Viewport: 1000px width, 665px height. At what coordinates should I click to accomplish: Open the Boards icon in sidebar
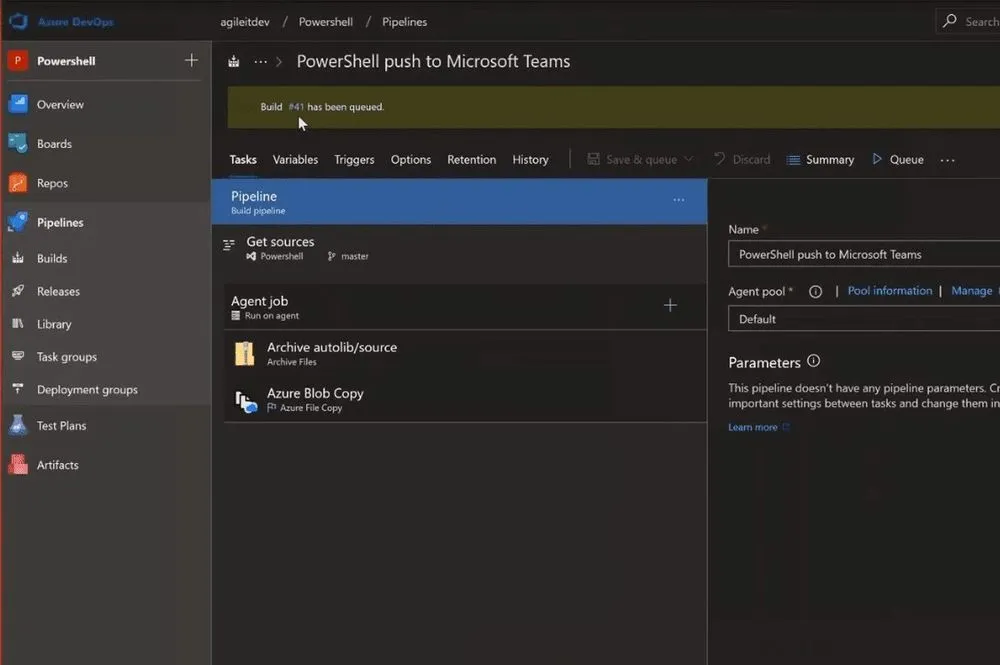coord(18,143)
